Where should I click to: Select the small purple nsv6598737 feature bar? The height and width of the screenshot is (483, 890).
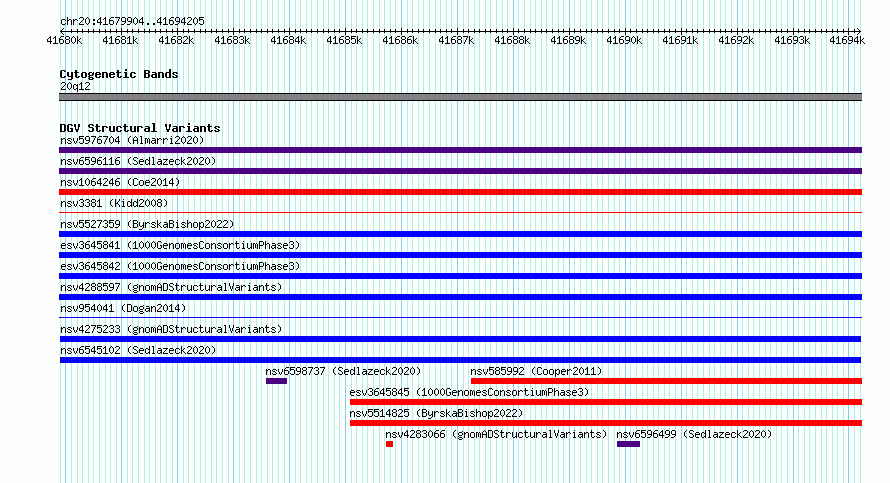(x=276, y=381)
